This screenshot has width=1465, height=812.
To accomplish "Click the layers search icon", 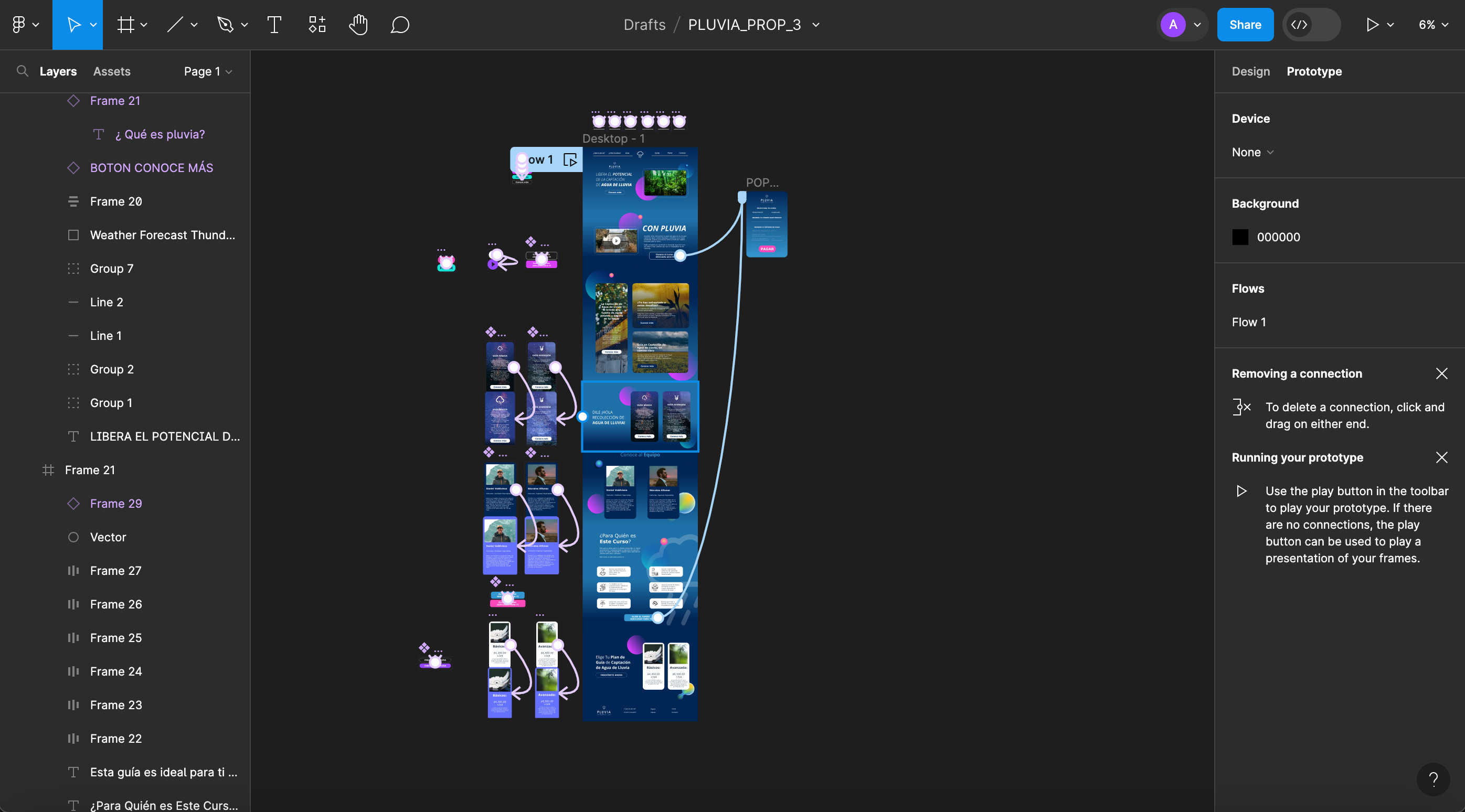I will (x=22, y=71).
